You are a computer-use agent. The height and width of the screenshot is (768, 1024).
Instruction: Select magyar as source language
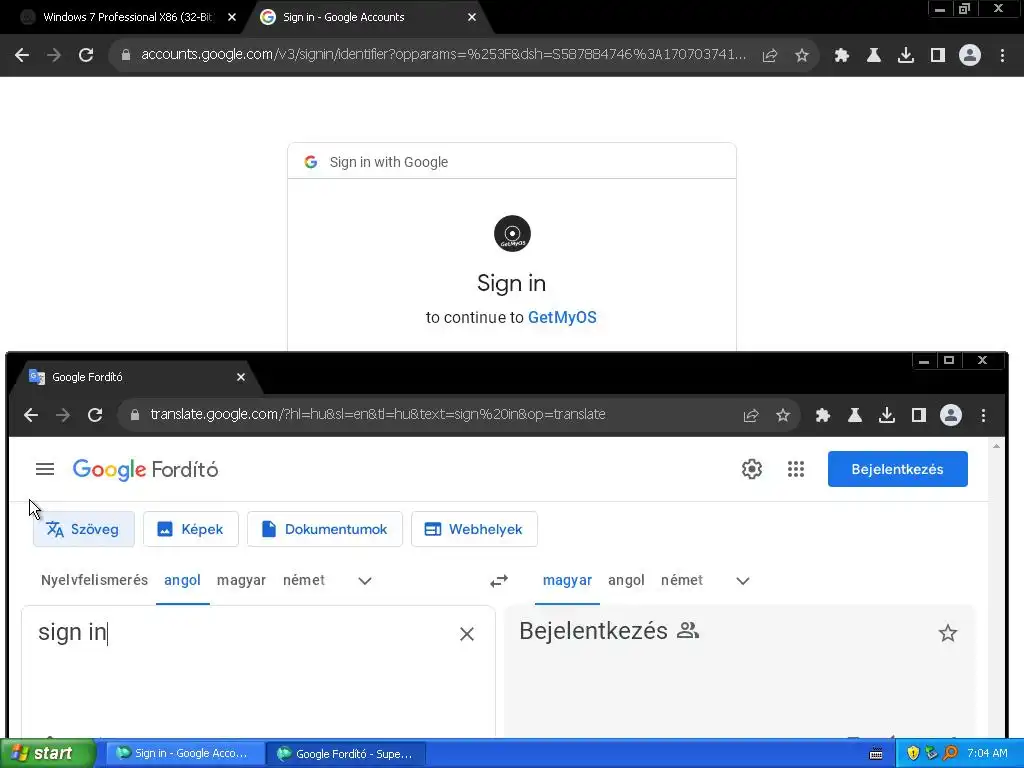coord(242,580)
